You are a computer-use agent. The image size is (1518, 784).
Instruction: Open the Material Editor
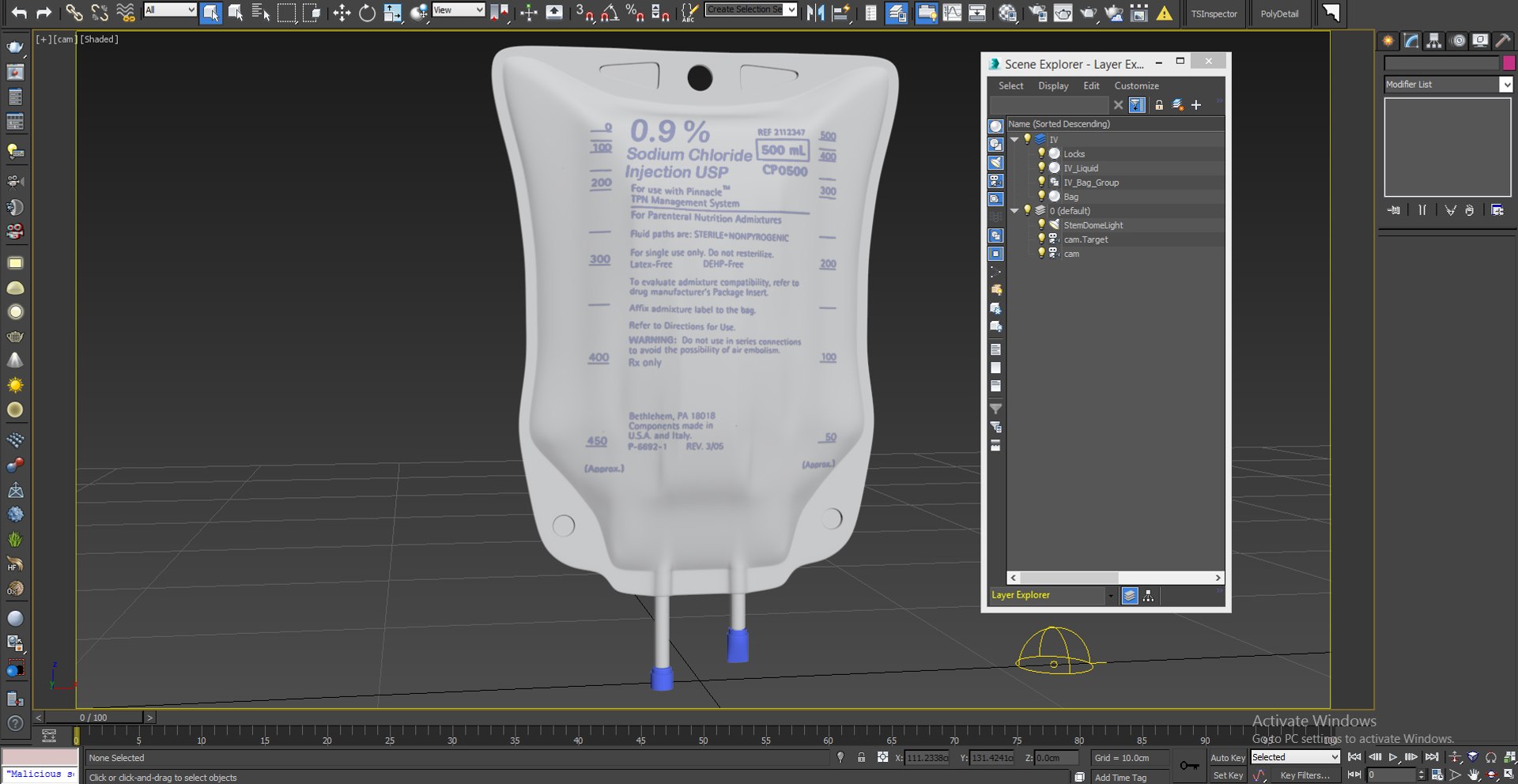pyautogui.click(x=1007, y=12)
